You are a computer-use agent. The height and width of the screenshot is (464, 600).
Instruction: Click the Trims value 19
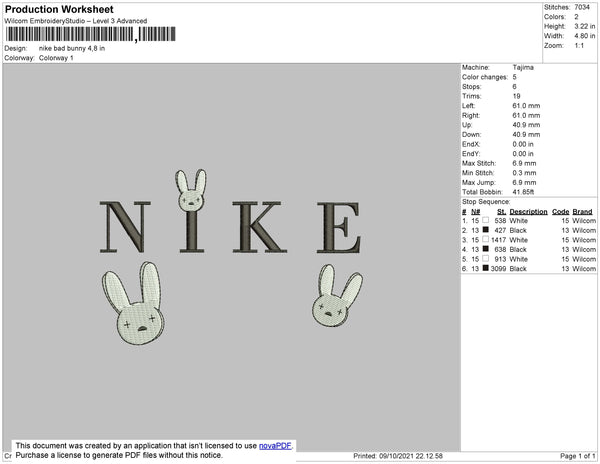(x=516, y=96)
